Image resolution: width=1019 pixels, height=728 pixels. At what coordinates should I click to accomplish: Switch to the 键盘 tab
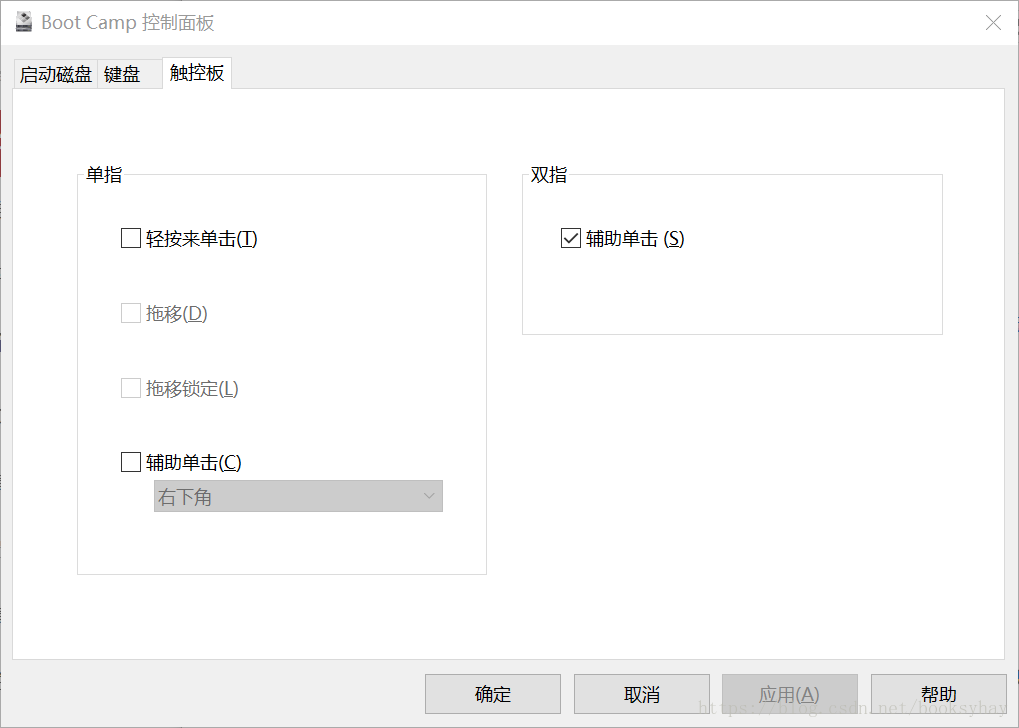click(x=129, y=74)
